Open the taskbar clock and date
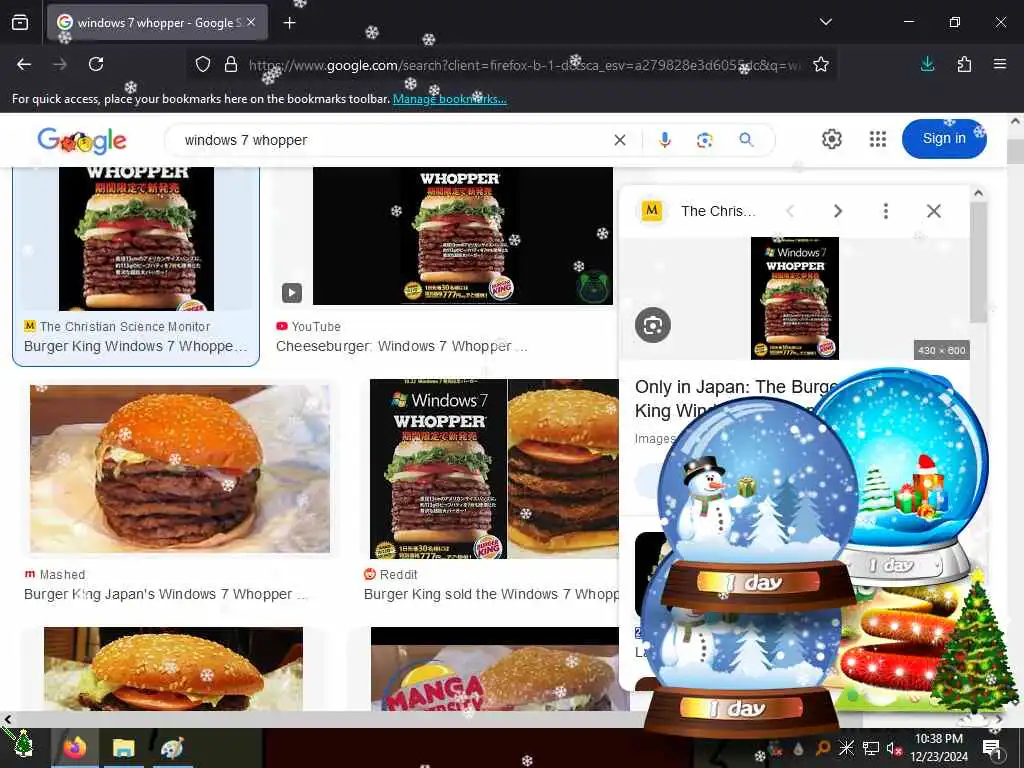Image resolution: width=1024 pixels, height=768 pixels. pyautogui.click(x=938, y=748)
